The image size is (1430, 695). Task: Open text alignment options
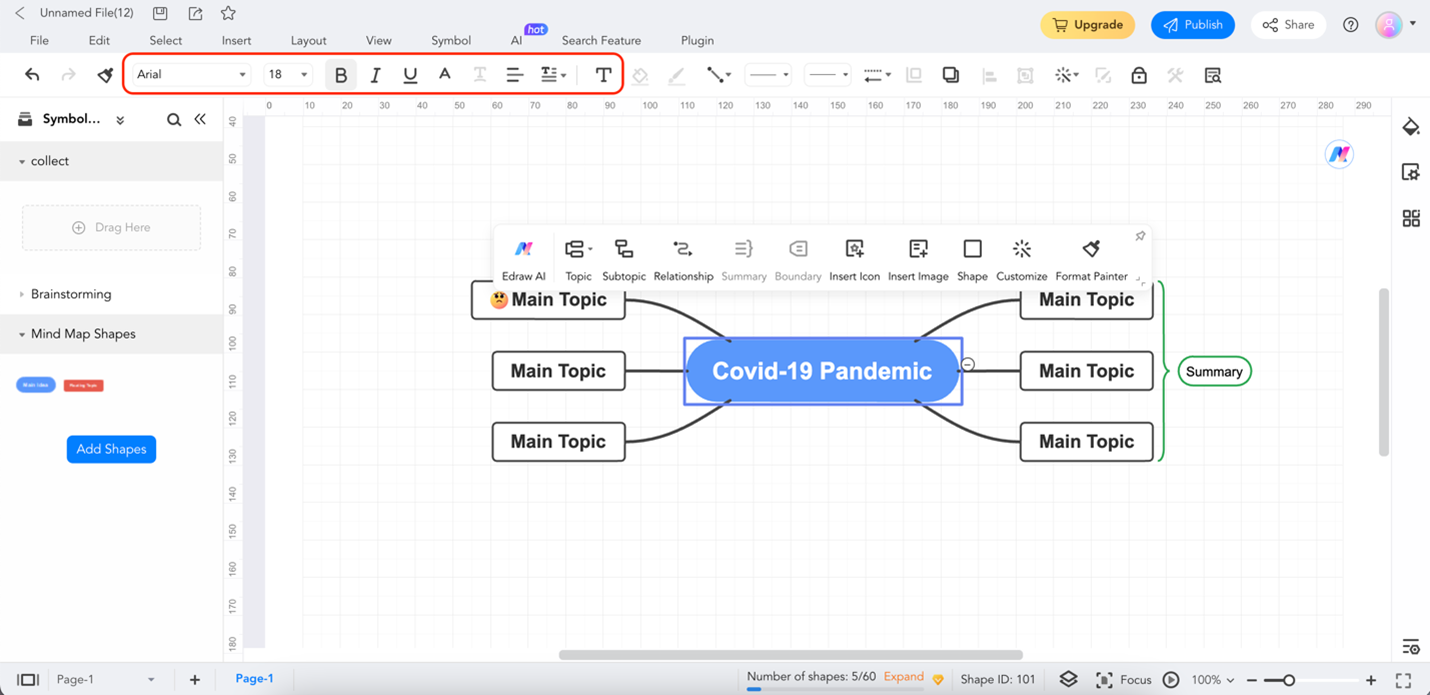tap(514, 75)
